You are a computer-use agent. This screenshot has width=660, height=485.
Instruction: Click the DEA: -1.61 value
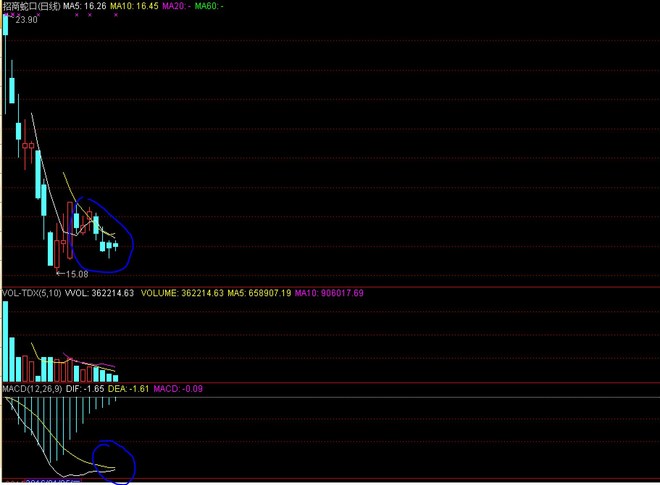128,389
